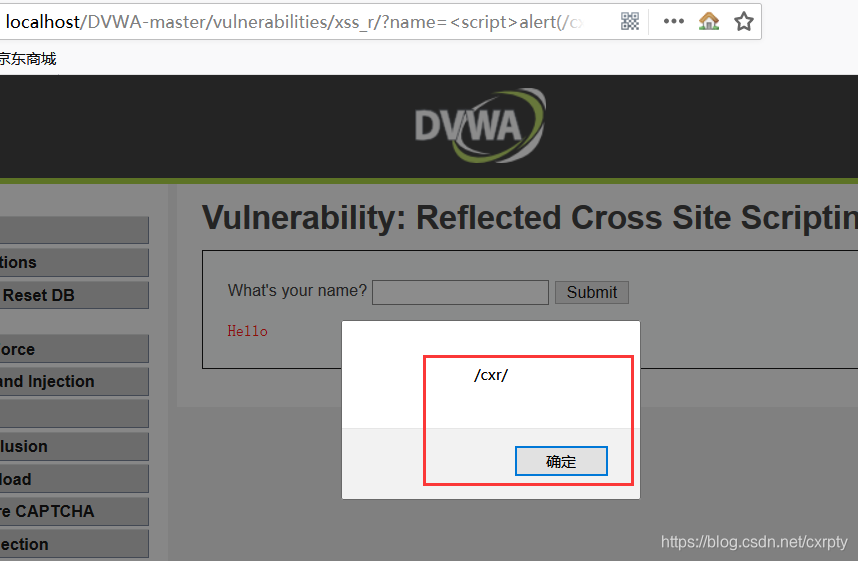
Task: Click the Submit button
Action: 592,292
